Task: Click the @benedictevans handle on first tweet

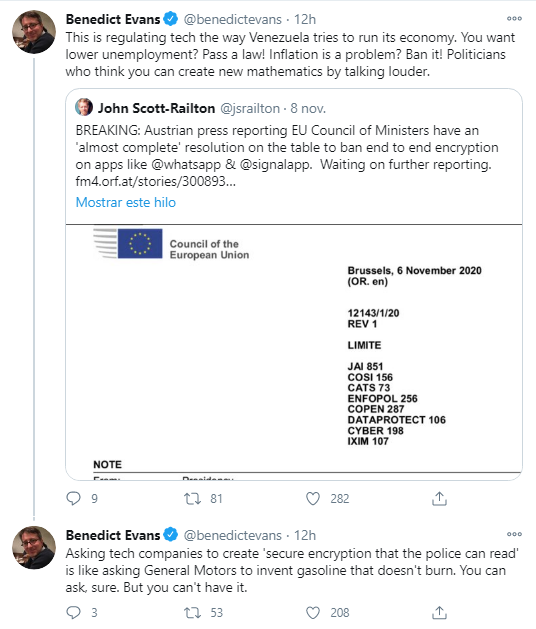Action: click(x=233, y=19)
